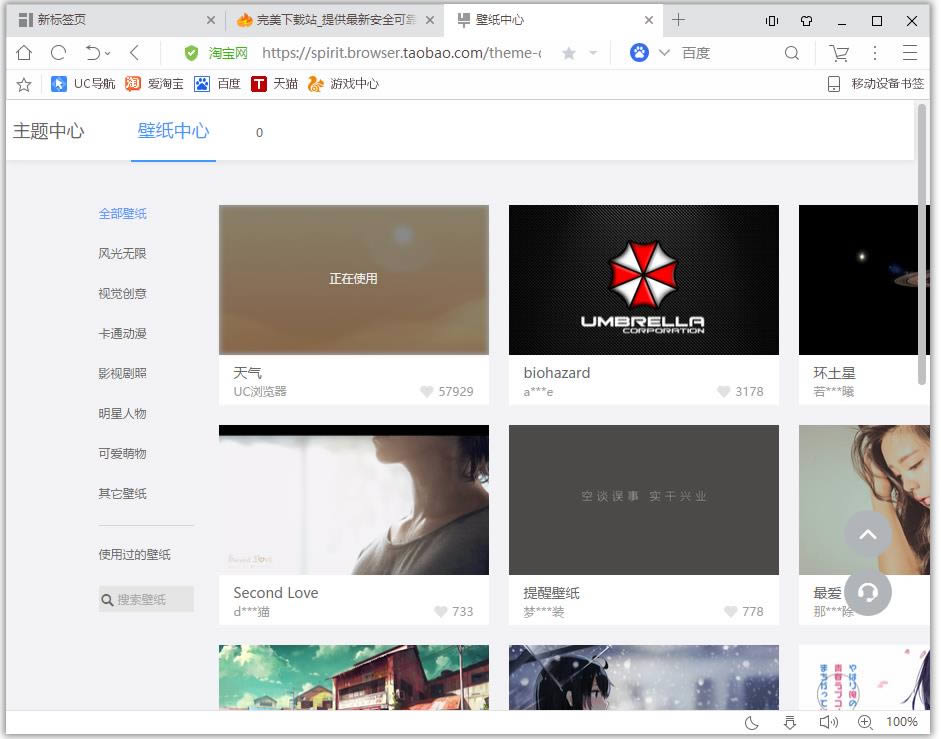This screenshot has height=739, width=941.
Task: Open the search engine dropdown beside the Baidu icon
Action: tap(664, 53)
